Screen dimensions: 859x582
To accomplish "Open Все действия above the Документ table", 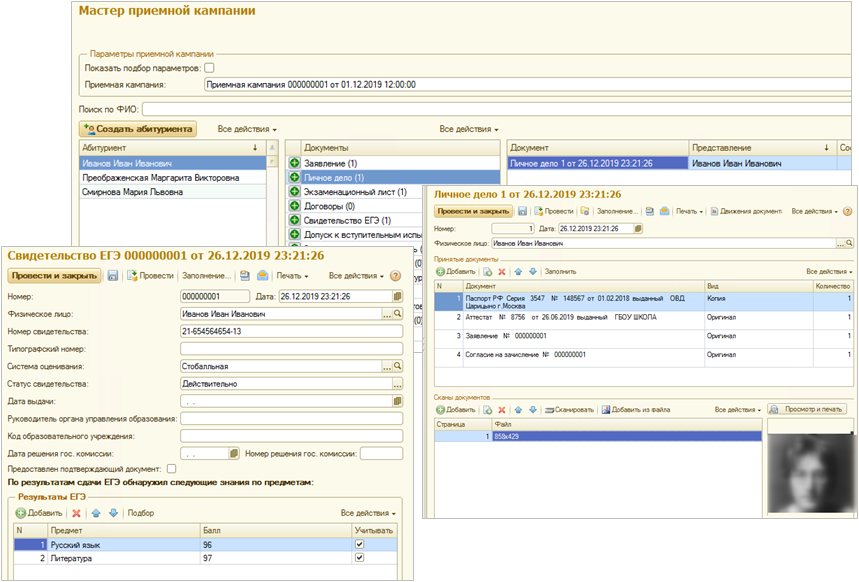I will tap(469, 129).
